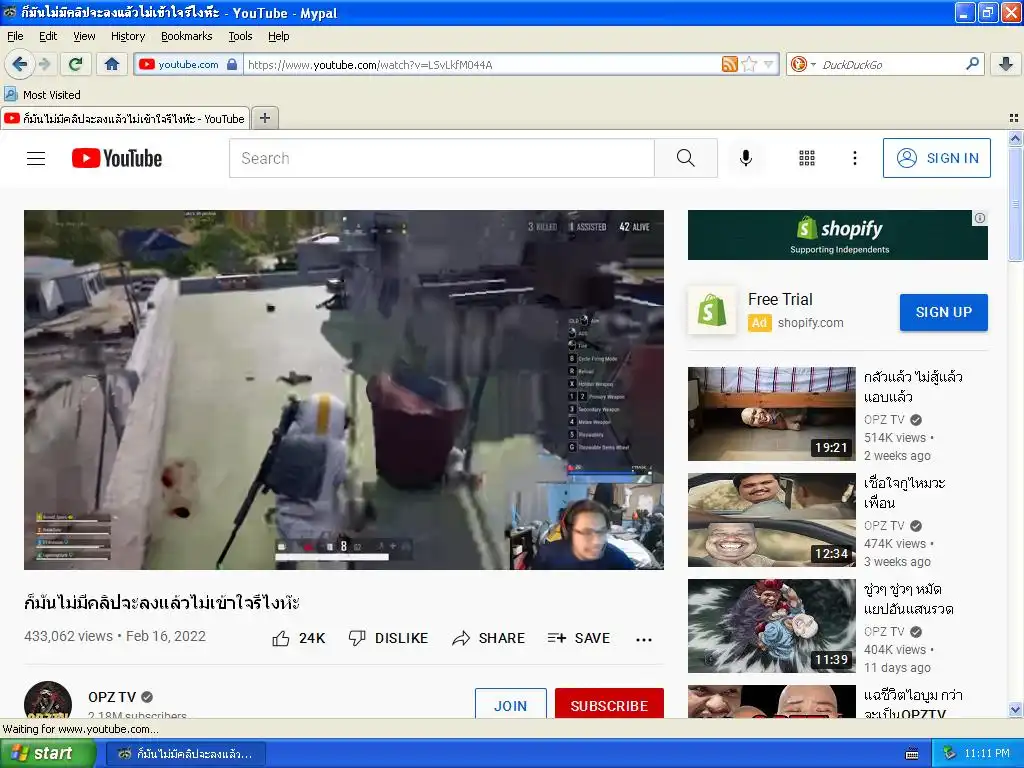Click the RSS feed icon in address bar
This screenshot has height=768, width=1024.
pos(729,64)
